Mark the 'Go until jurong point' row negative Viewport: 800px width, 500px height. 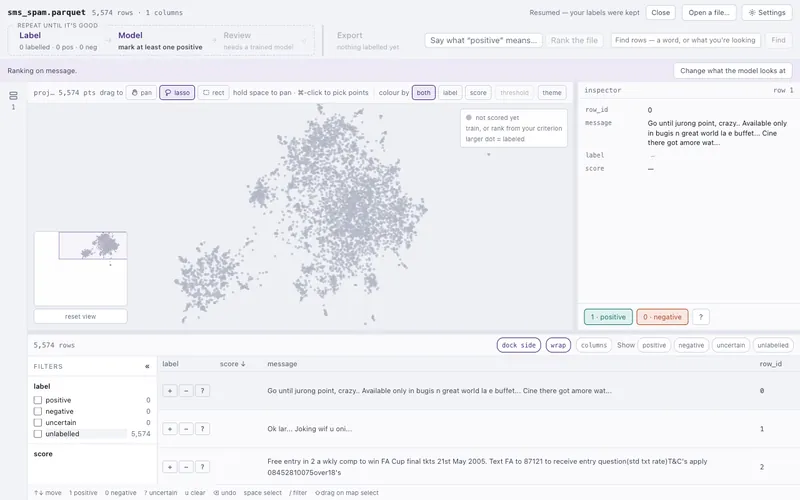point(186,391)
